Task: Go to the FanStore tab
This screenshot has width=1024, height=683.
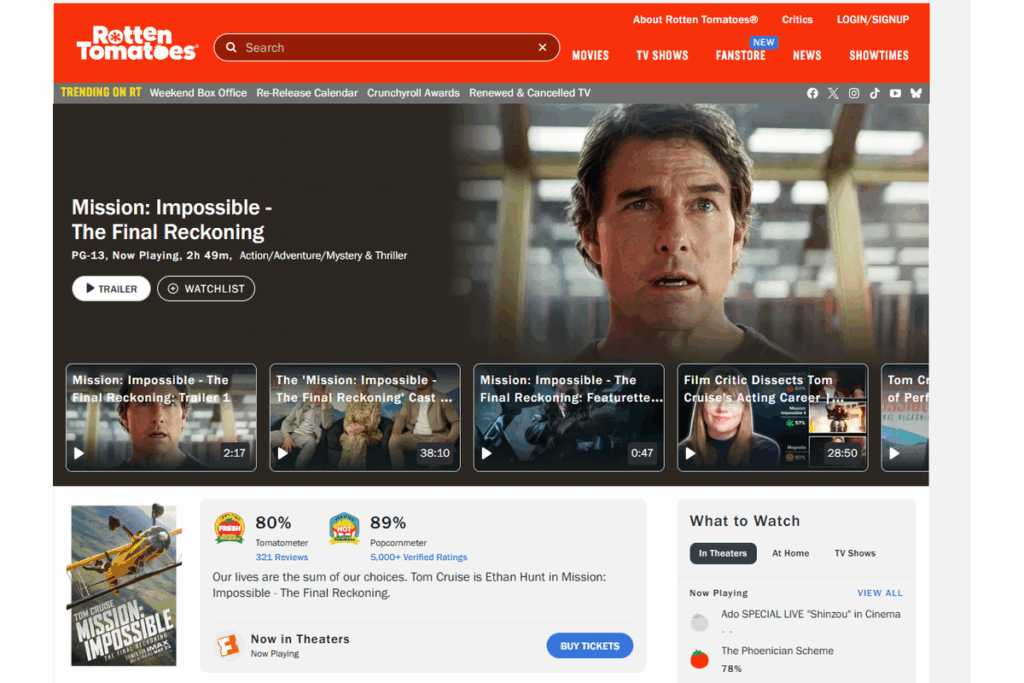Action: 740,56
